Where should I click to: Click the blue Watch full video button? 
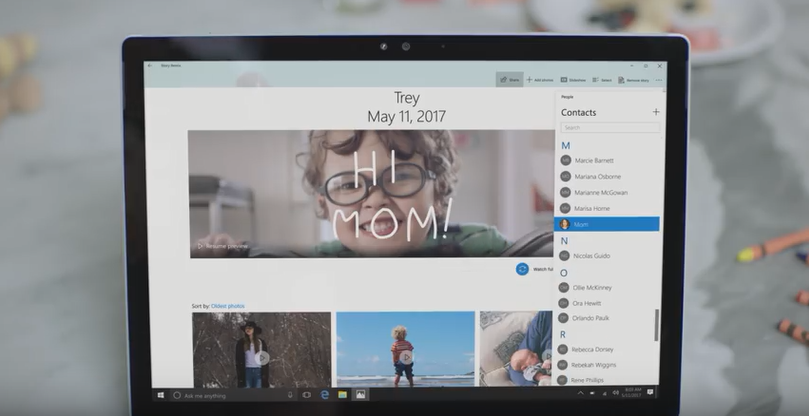[x=522, y=269]
